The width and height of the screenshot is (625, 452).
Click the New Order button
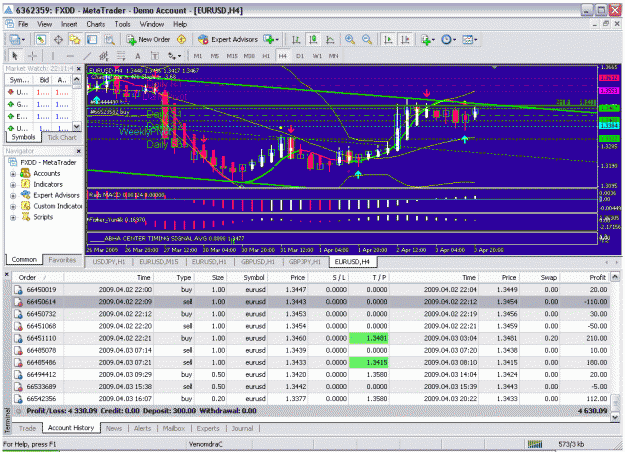coord(148,39)
